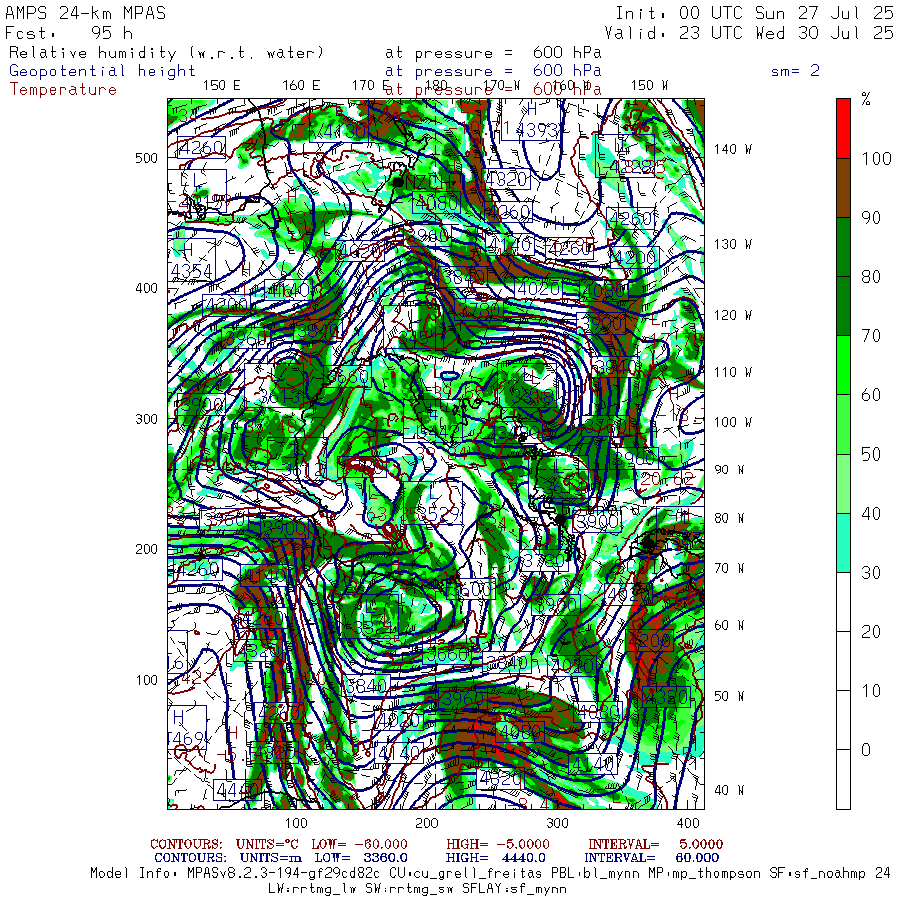Click the dark green 70–80% colorbar segment
Screen dimensions: 900x900
[843, 306]
